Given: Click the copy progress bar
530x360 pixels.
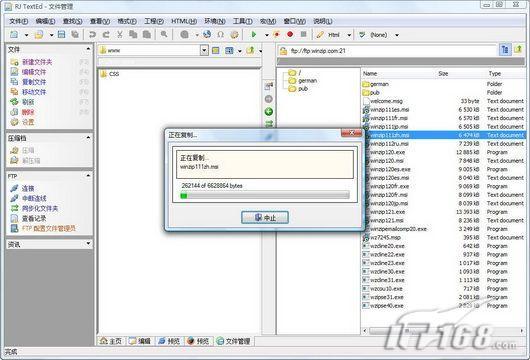Looking at the screenshot, I should click(x=265, y=195).
